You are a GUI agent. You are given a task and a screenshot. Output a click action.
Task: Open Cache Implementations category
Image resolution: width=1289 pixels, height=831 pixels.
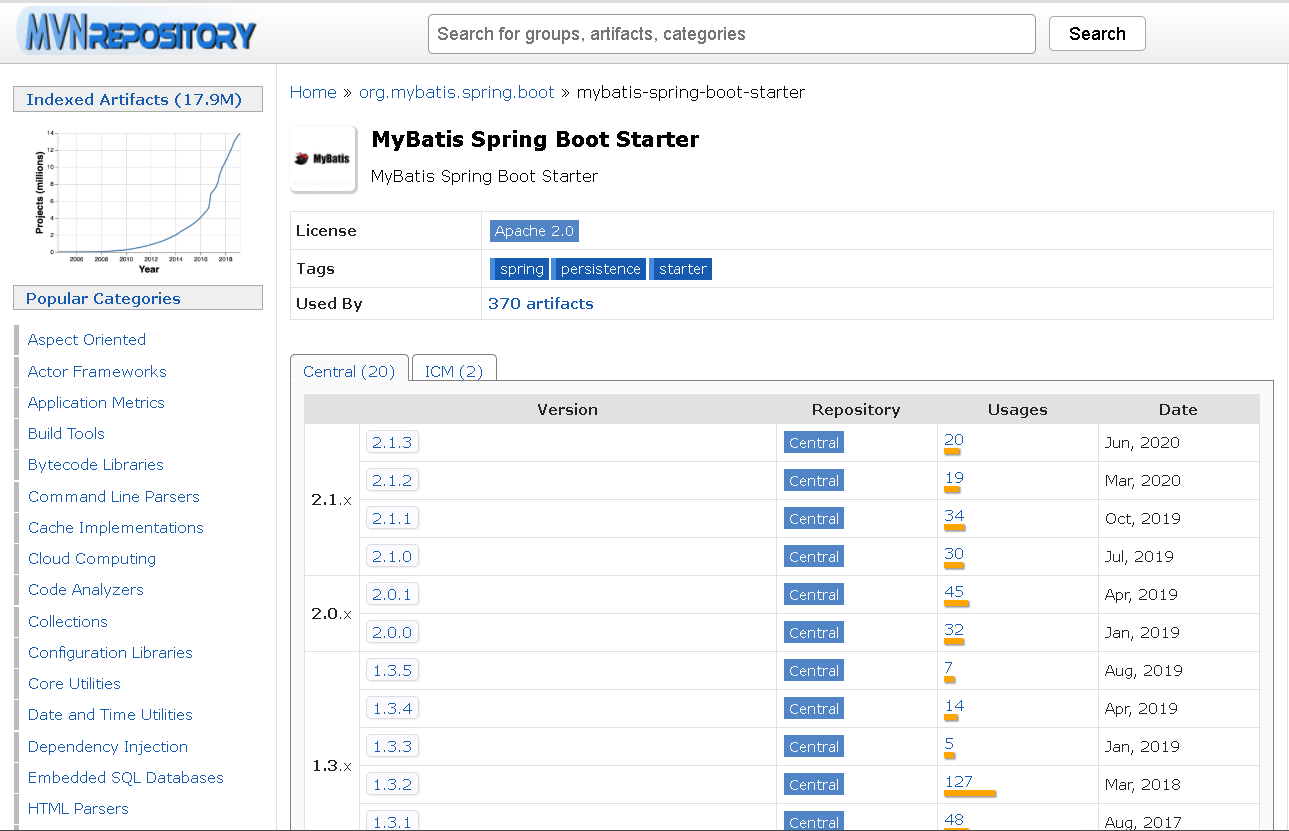coord(116,527)
